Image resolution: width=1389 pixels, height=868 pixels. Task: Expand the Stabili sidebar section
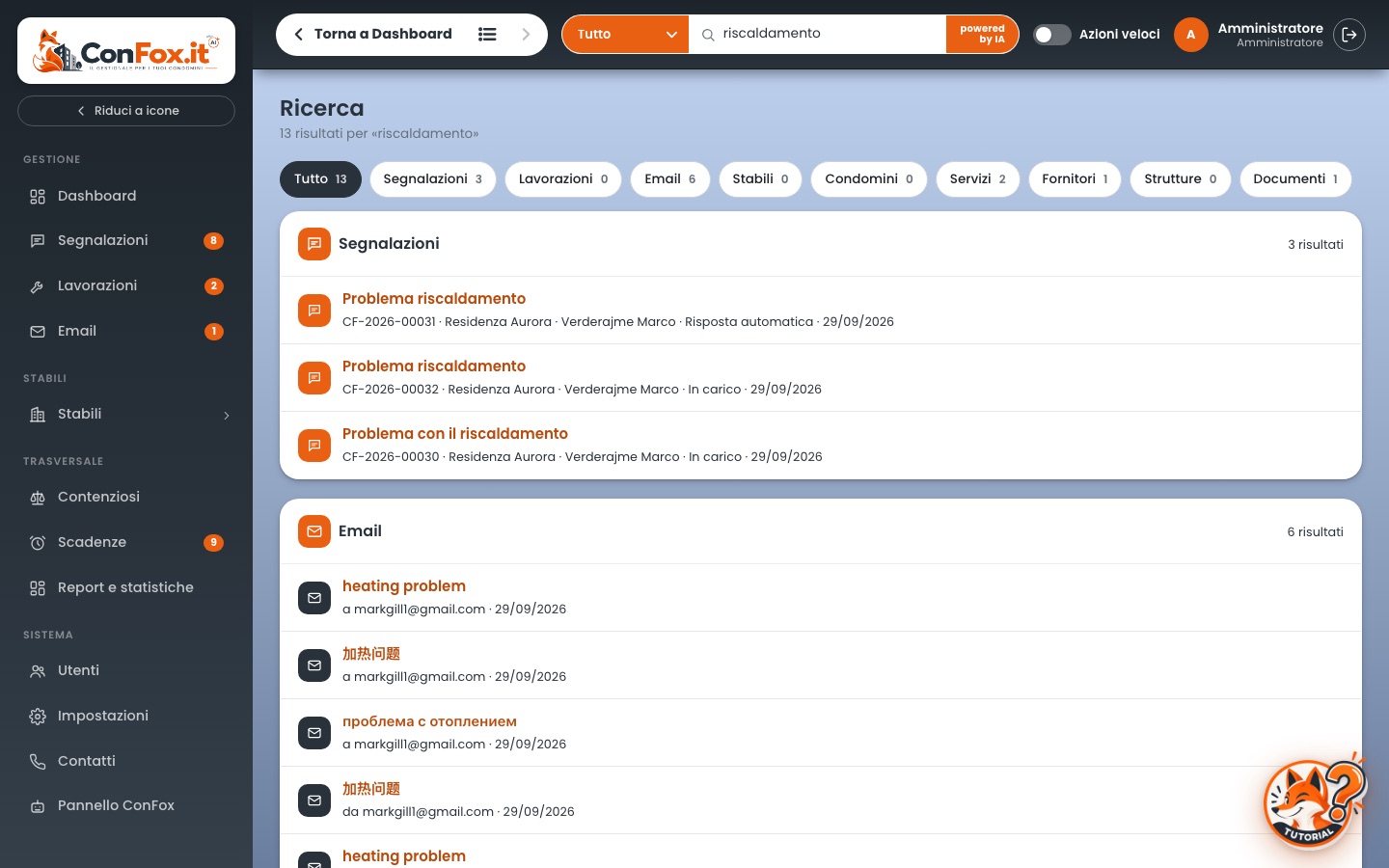[x=126, y=414]
